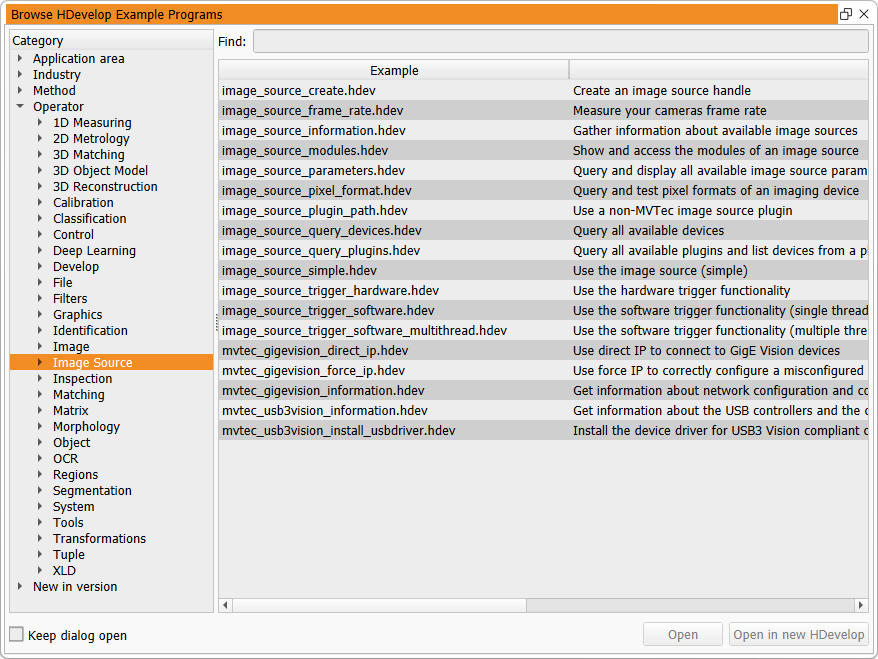Select mvtec_usb3vision_install_usbdriver.hdev example
Screen dimensions: 878x659
[x=338, y=431]
